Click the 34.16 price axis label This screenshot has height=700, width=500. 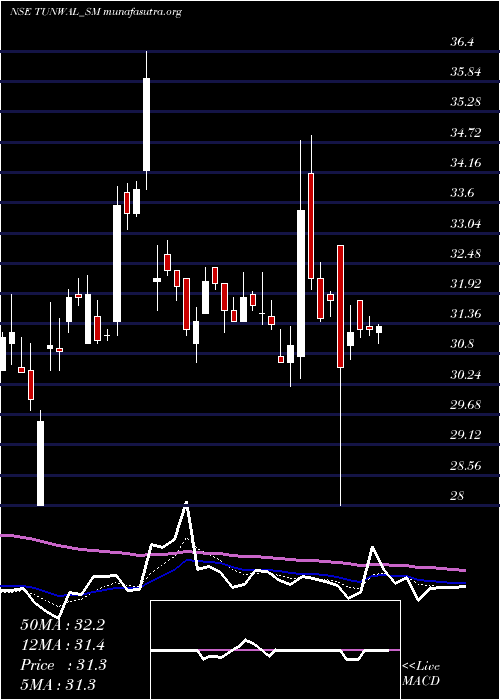[x=466, y=162]
